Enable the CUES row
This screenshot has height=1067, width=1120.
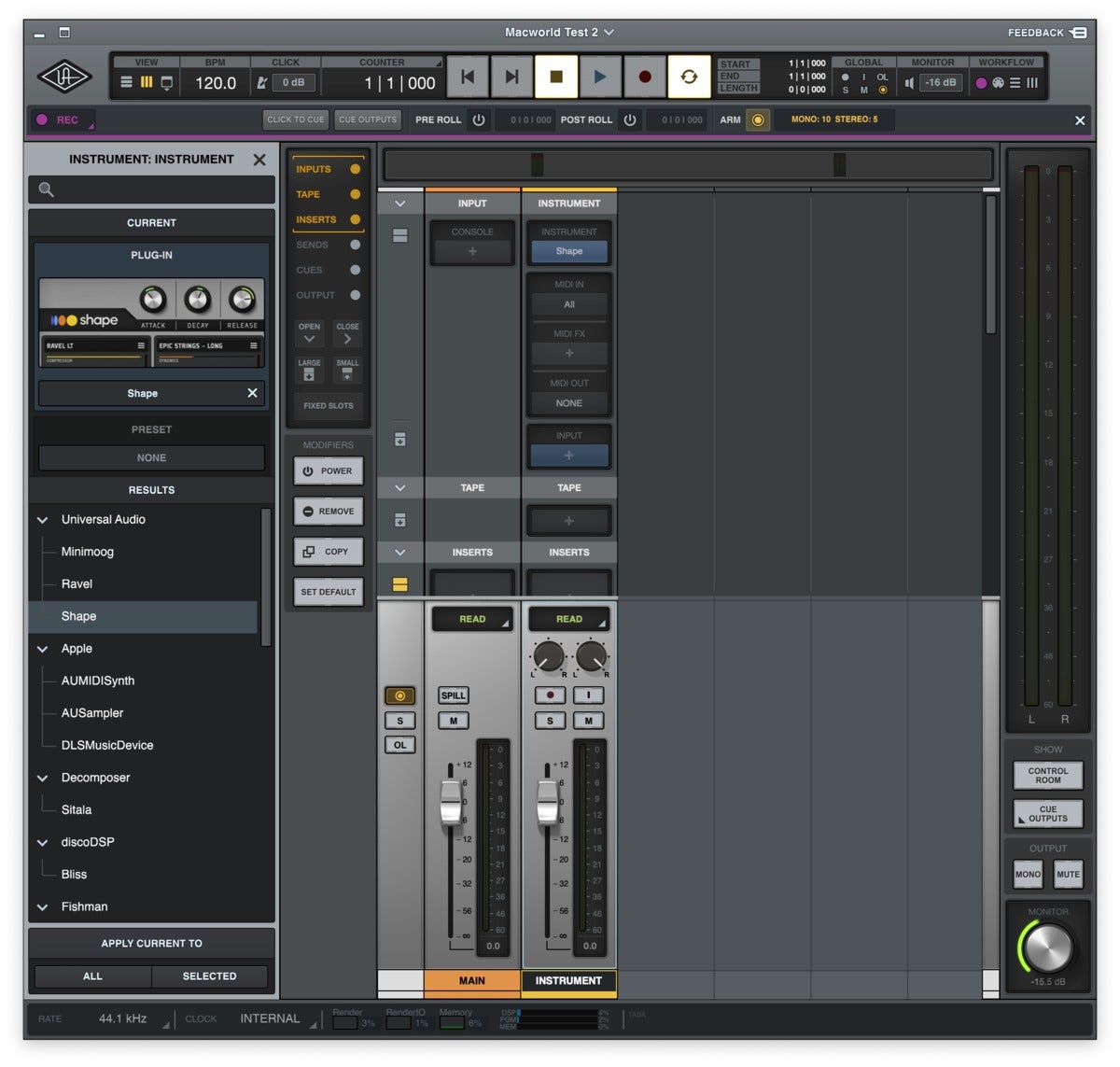(x=355, y=270)
